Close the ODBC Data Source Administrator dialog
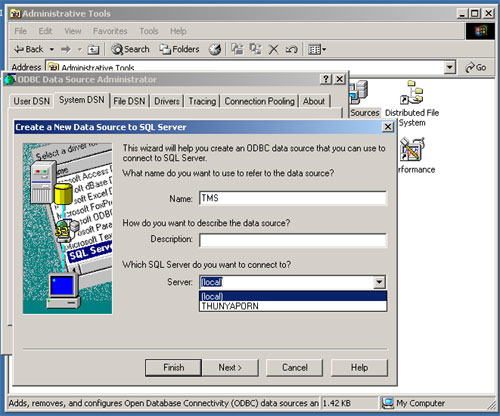The image size is (500, 416). tap(339, 79)
